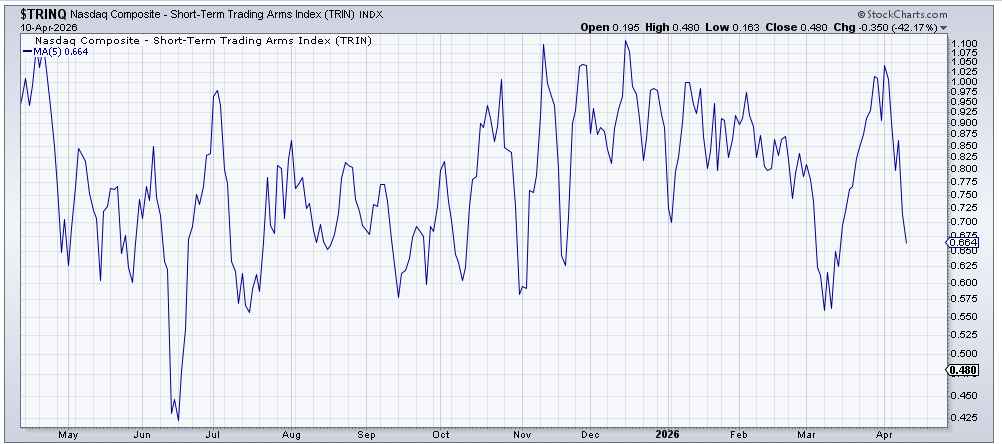Click the Nov label on time axis
Image resolution: width=1002 pixels, height=444 pixels.
520,435
